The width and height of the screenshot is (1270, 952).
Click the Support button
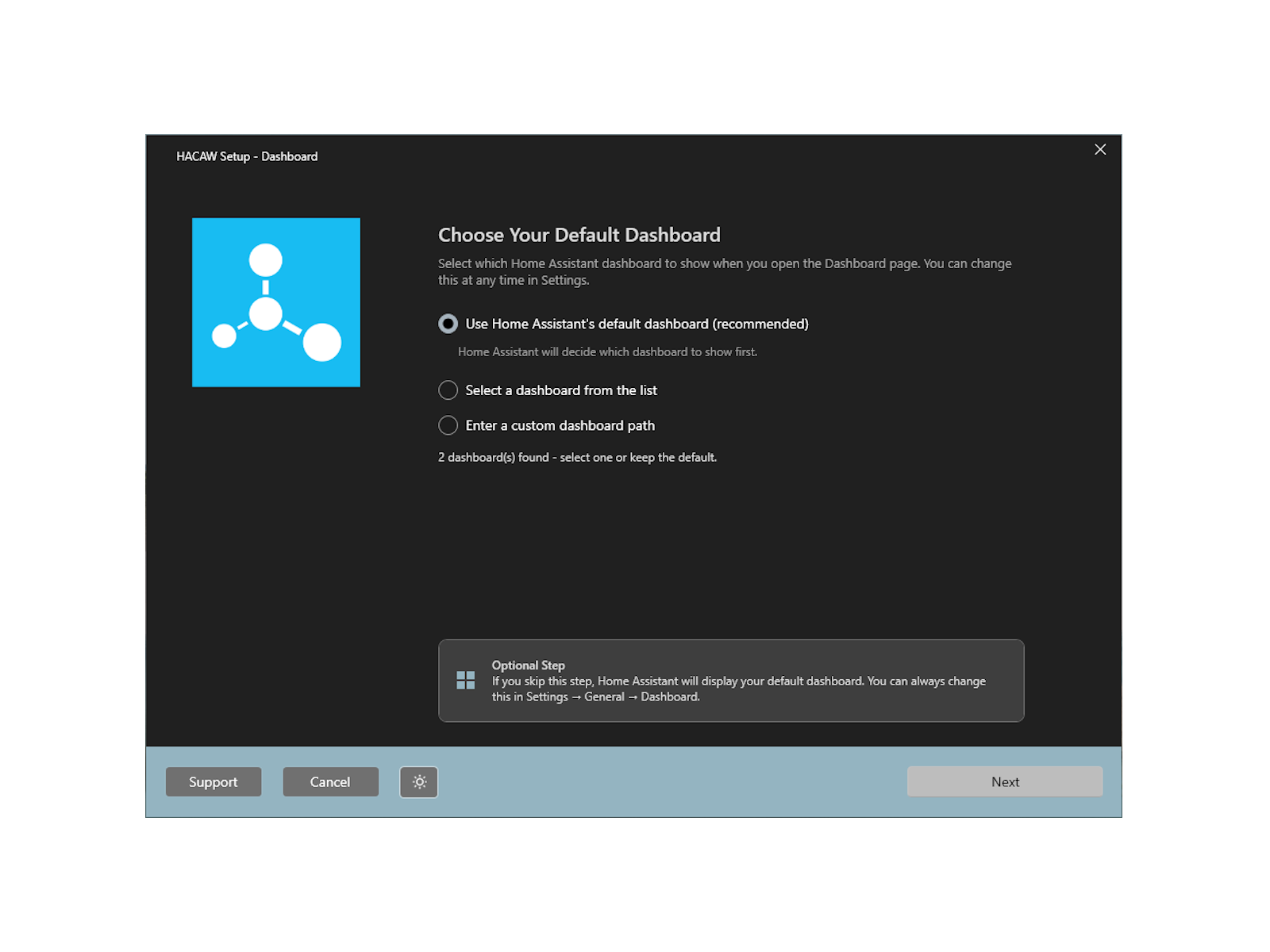214,782
